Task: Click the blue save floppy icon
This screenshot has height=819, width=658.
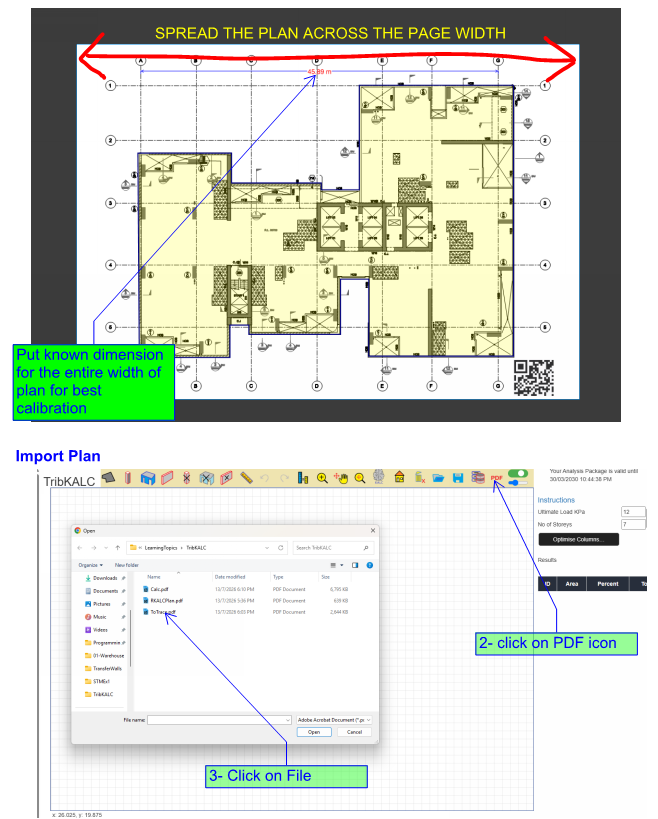Action: (x=457, y=478)
